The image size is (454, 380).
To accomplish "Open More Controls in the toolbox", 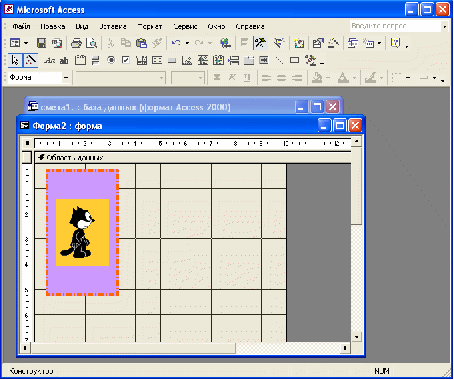I will (x=310, y=60).
